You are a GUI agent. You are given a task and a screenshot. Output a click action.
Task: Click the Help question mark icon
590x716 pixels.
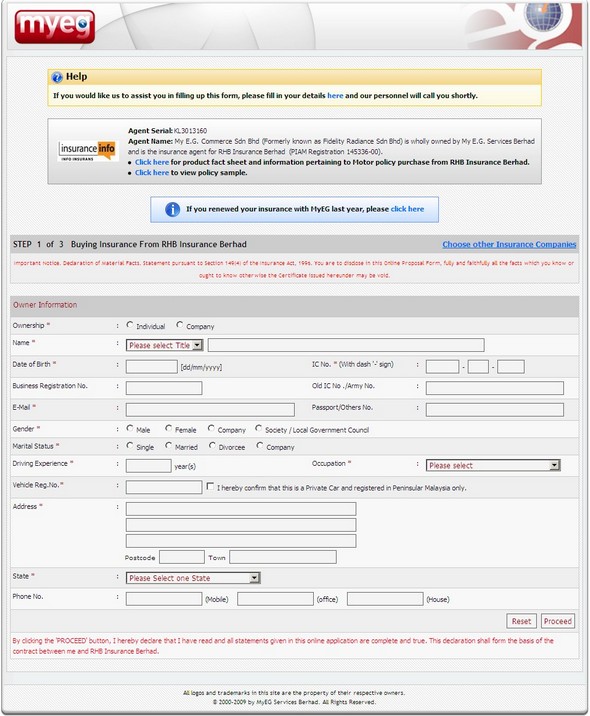[x=57, y=77]
